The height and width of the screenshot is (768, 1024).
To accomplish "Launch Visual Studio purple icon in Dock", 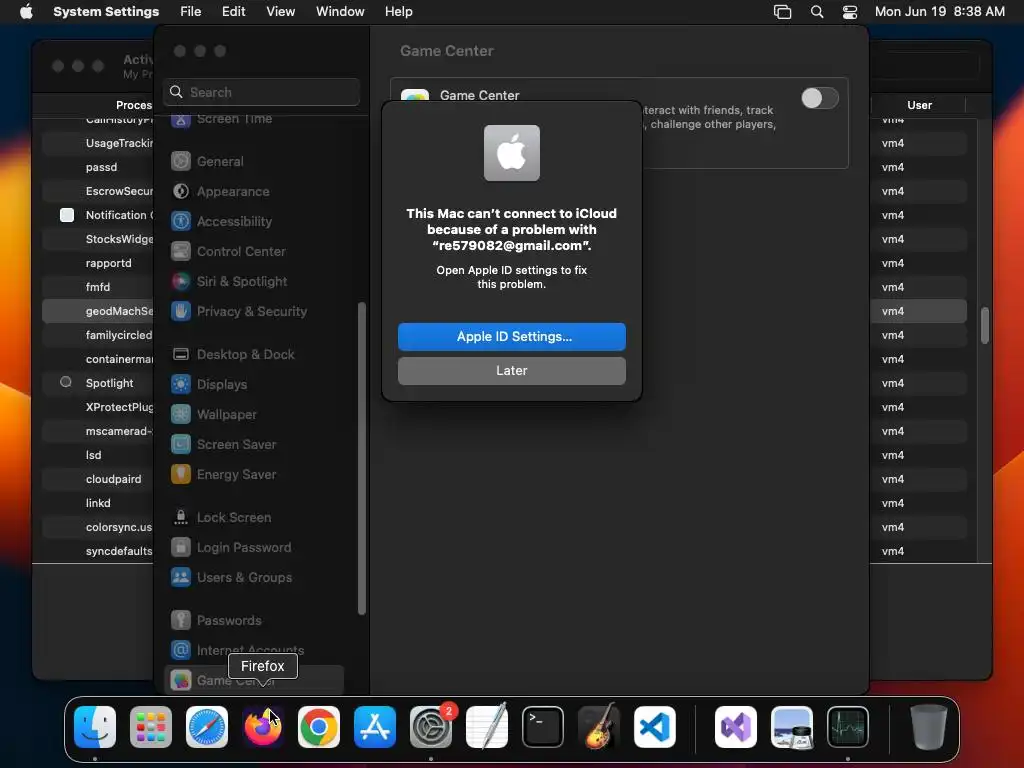I will point(736,727).
